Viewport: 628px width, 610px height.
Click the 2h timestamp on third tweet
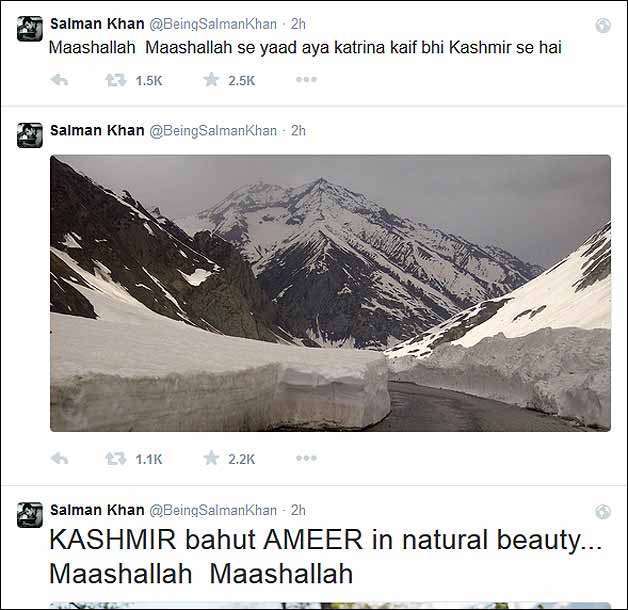click(298, 510)
